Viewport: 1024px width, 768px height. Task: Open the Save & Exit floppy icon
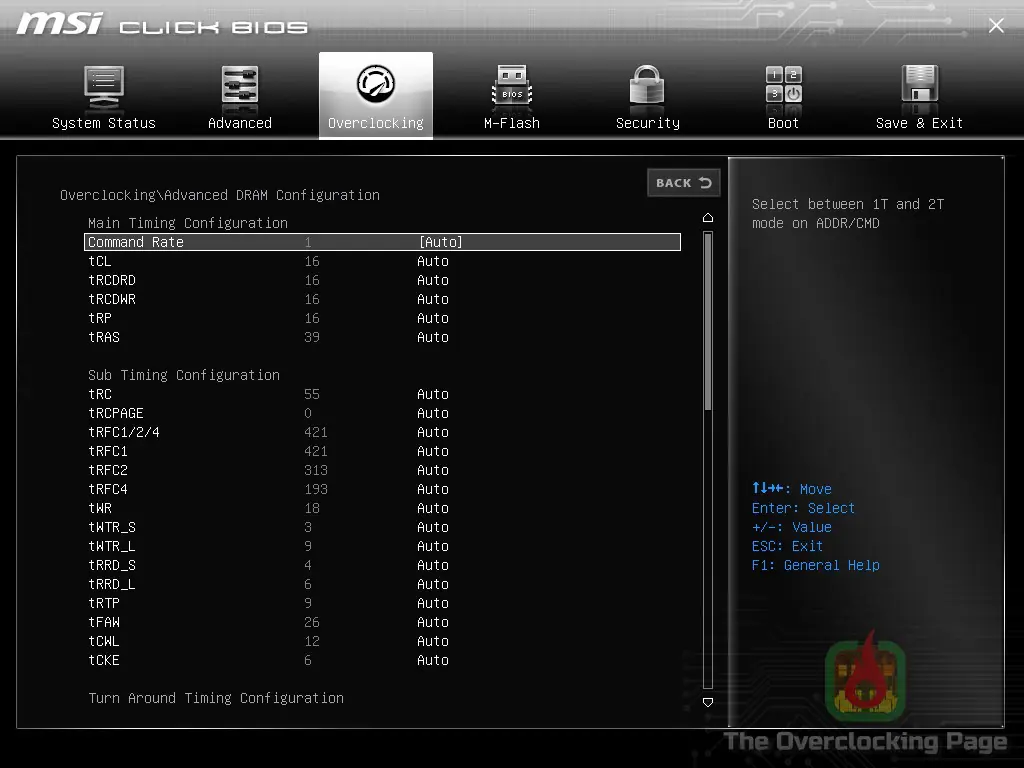coord(920,84)
